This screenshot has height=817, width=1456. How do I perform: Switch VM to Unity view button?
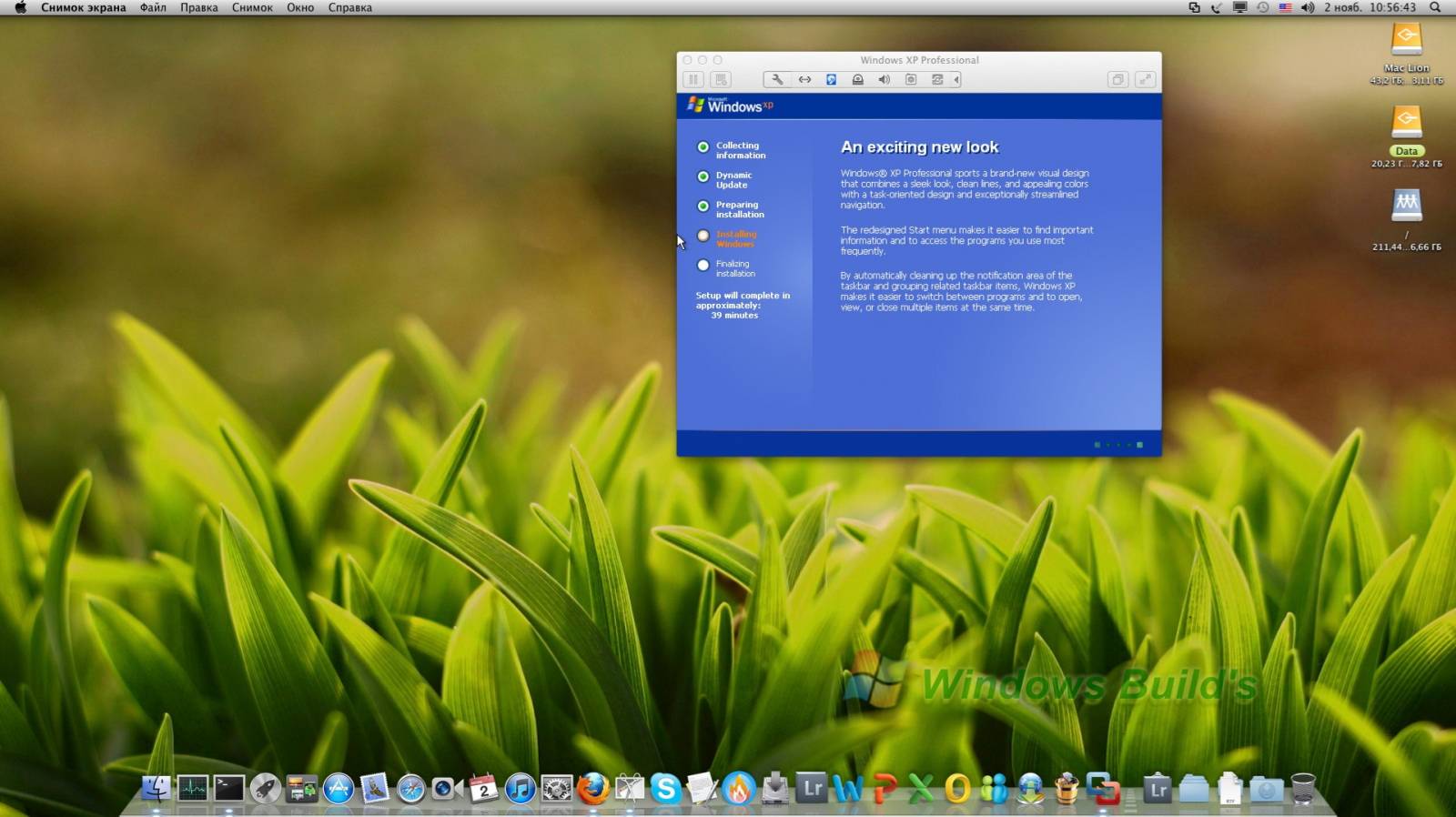coord(1118,79)
